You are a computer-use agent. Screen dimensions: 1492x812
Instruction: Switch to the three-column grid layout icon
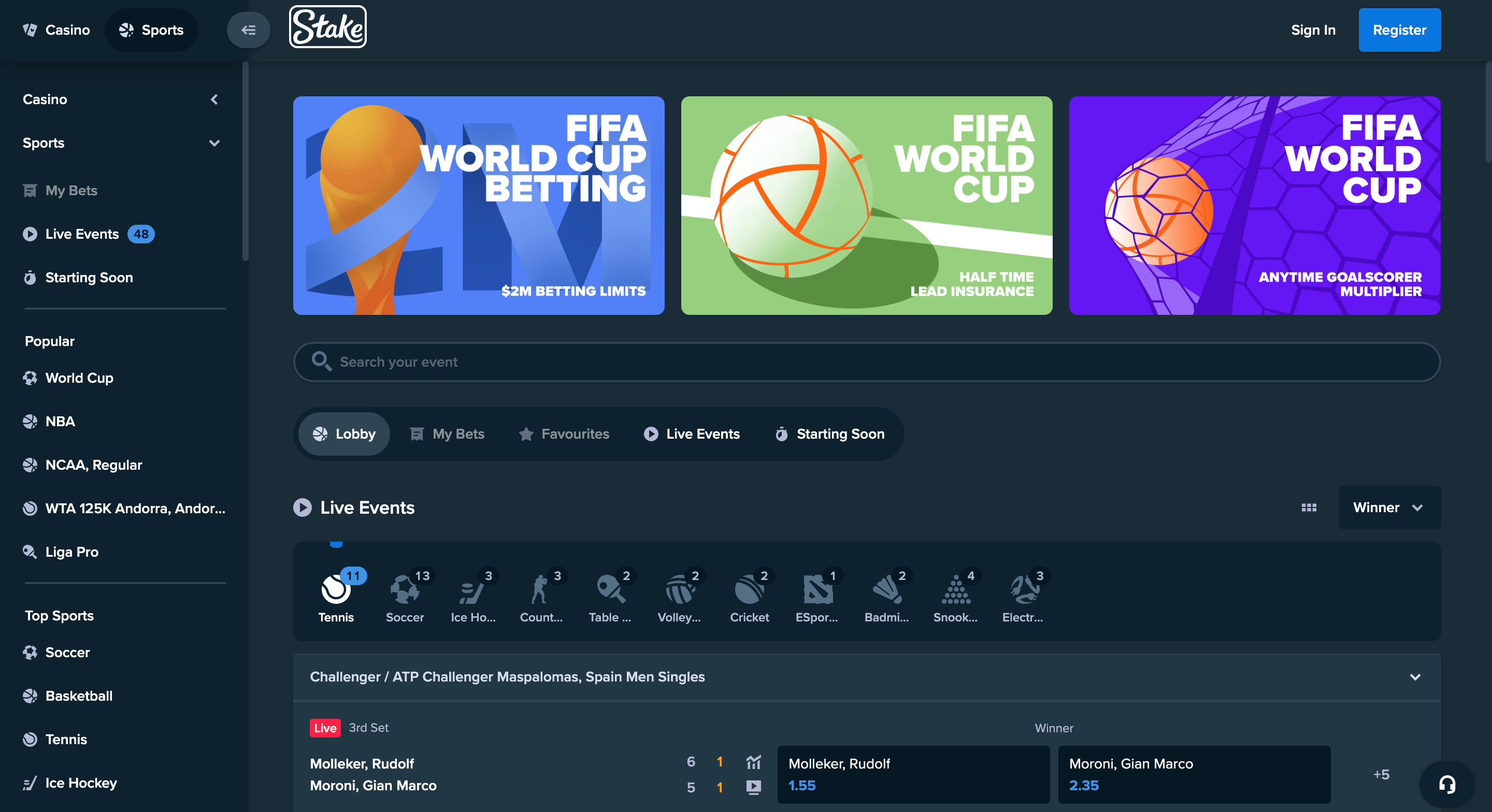[1309, 508]
